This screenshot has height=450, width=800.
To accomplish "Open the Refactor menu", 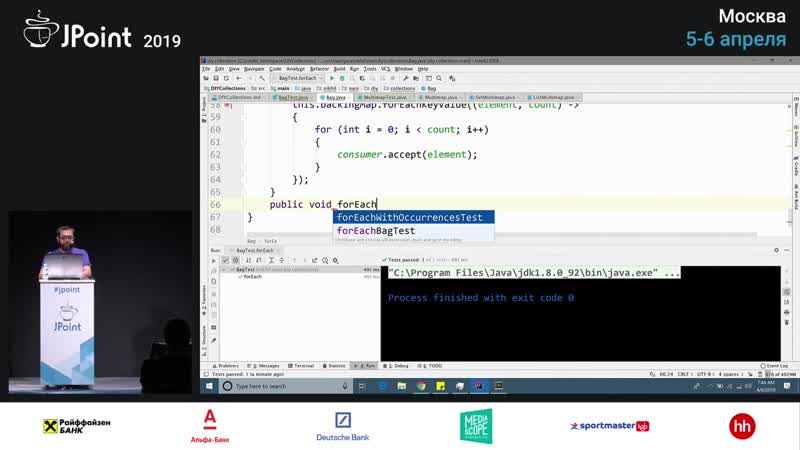I will coord(320,69).
